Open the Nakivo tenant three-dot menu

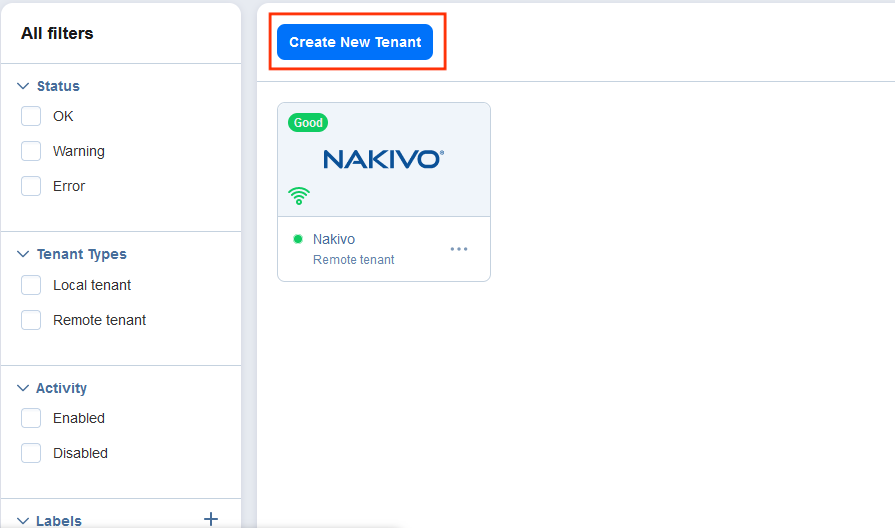click(459, 249)
